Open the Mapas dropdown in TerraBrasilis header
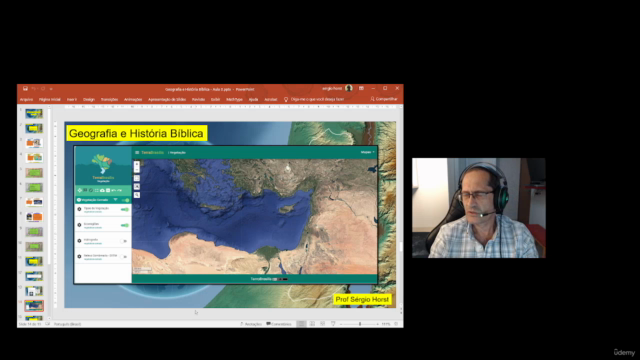The image size is (640, 360). click(x=367, y=152)
